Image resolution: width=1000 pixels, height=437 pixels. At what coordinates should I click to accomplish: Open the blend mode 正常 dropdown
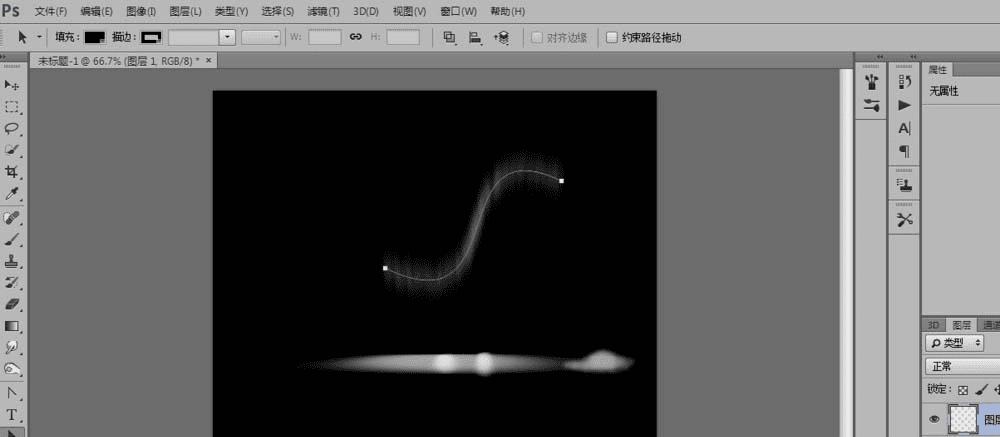[x=962, y=367]
